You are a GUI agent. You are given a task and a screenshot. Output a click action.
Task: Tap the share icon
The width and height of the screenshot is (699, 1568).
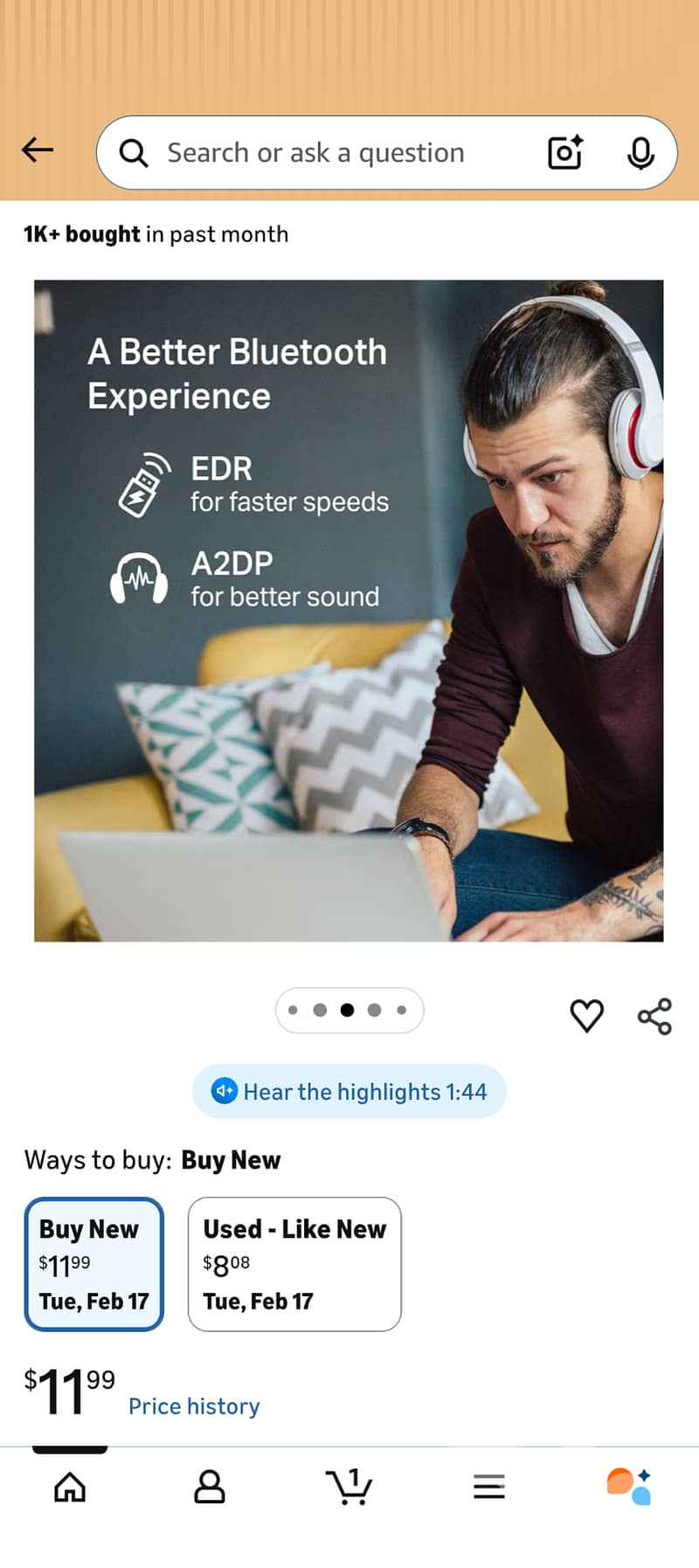654,1016
